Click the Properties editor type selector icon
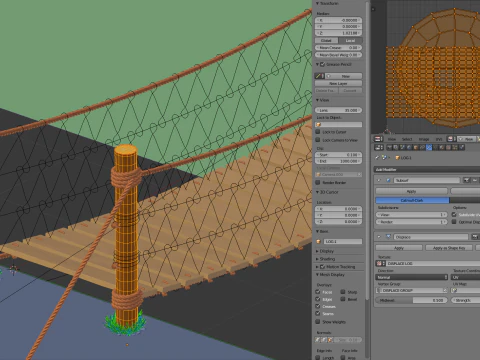This screenshot has width=480, height=360. point(379,147)
